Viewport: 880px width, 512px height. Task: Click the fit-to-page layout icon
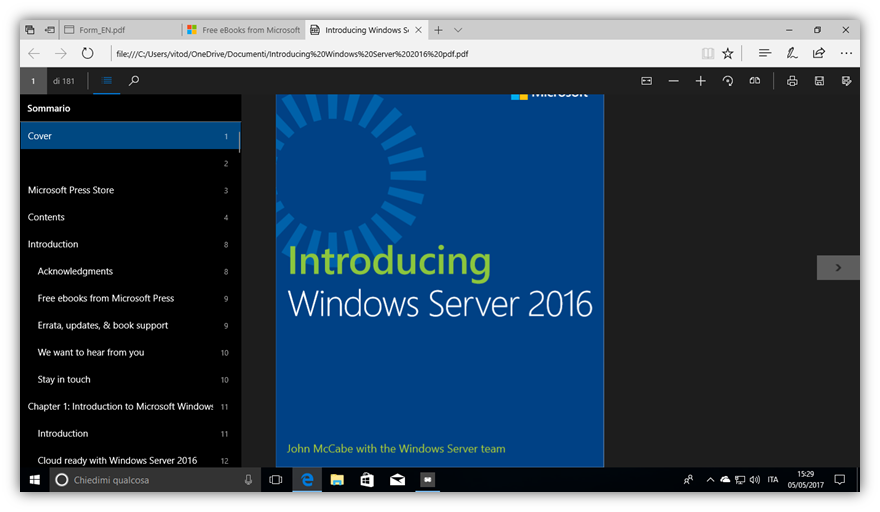point(646,81)
